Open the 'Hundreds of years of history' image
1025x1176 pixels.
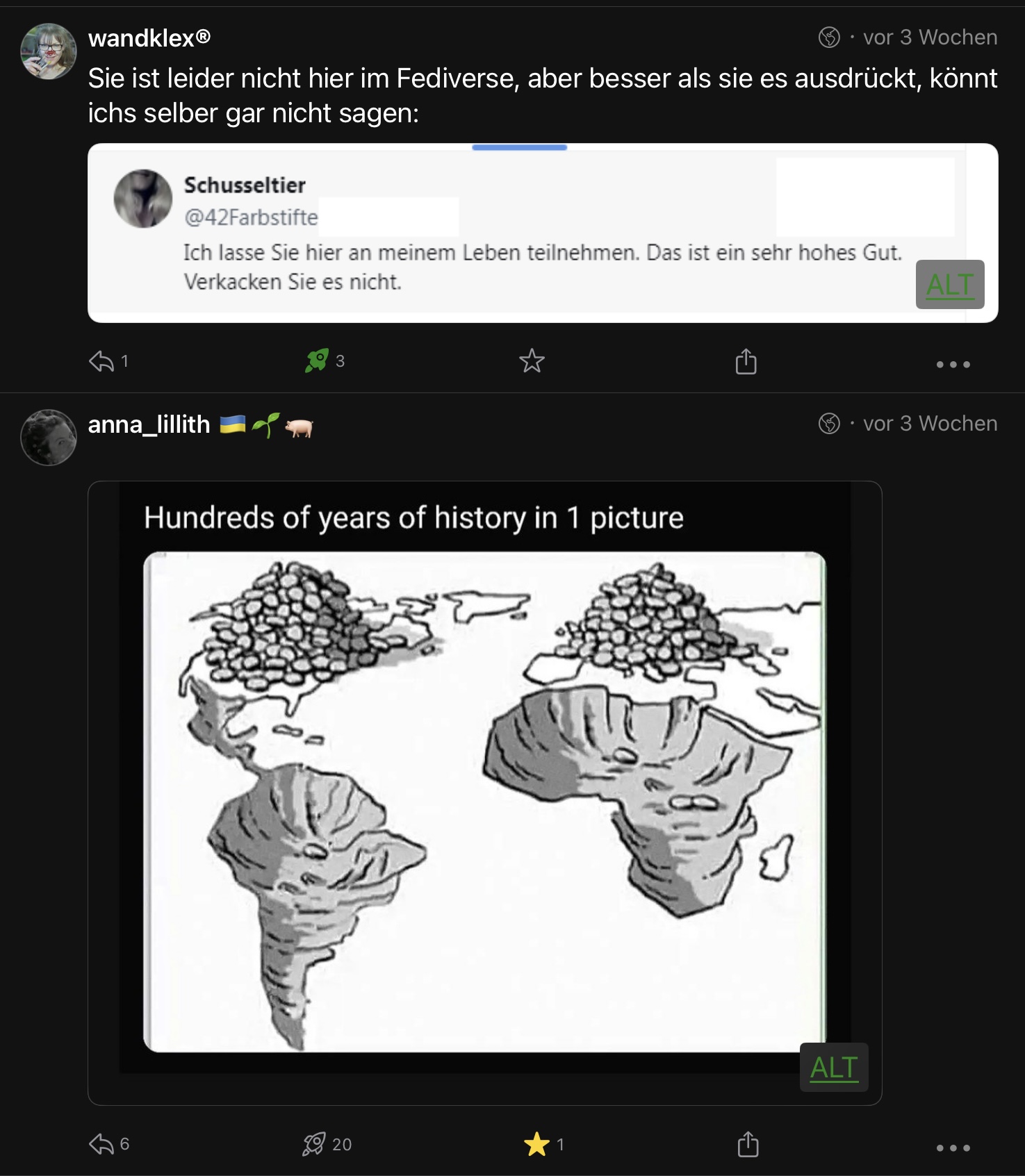pos(484,793)
